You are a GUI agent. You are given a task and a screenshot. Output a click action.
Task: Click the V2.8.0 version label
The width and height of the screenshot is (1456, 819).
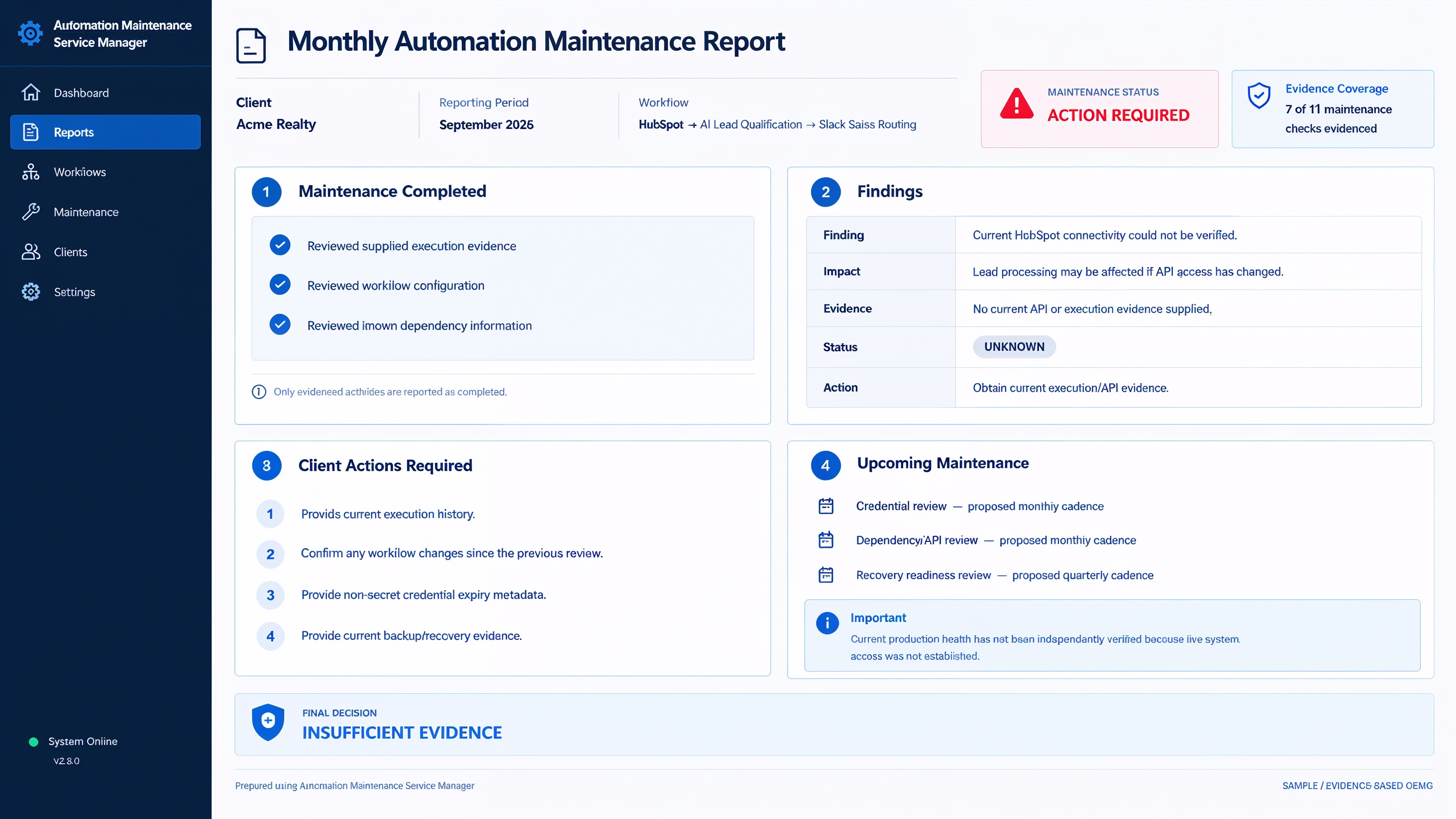(x=66, y=761)
